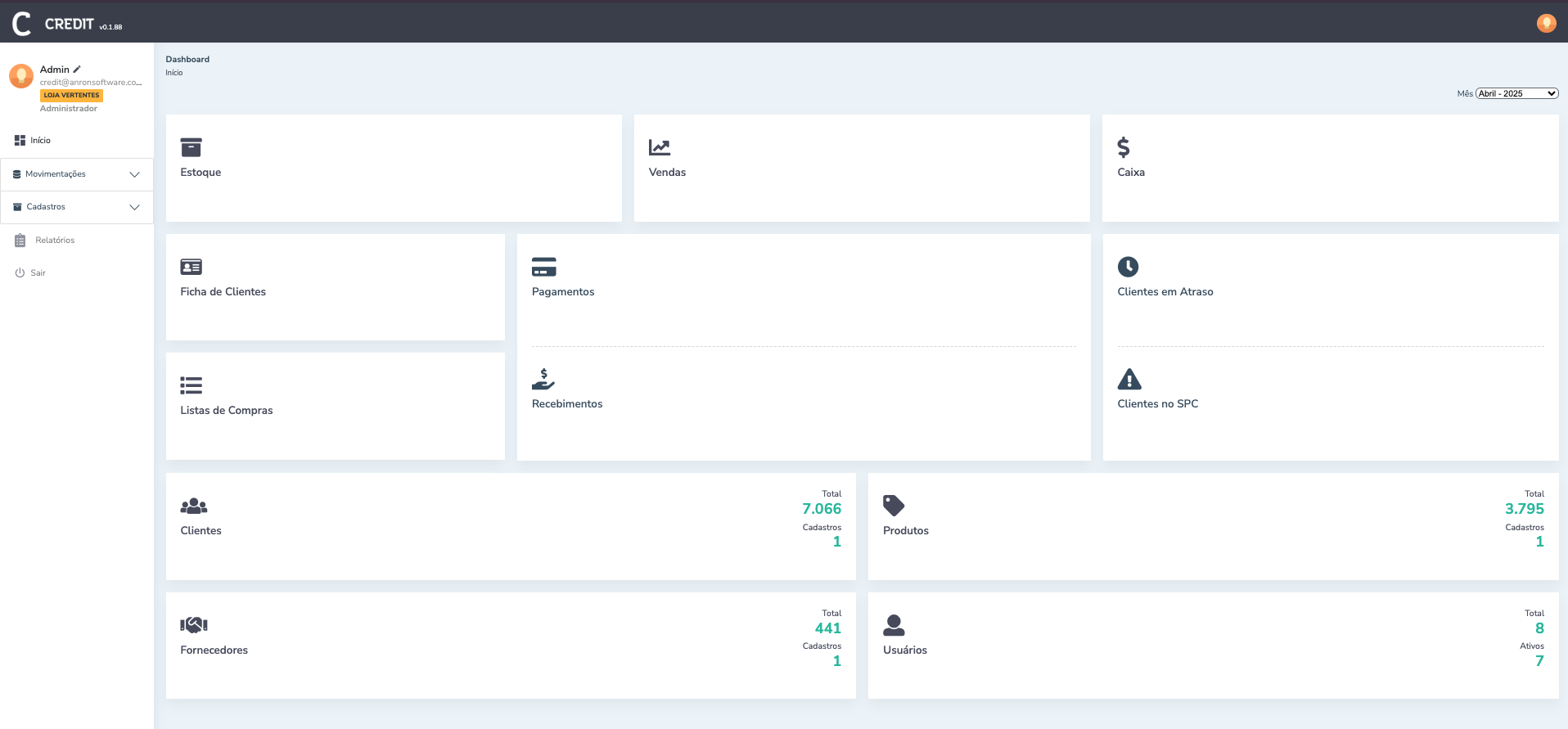The width and height of the screenshot is (1568, 729).
Task: Open the month selector dropdown Abril - 2025
Action: 1516,93
